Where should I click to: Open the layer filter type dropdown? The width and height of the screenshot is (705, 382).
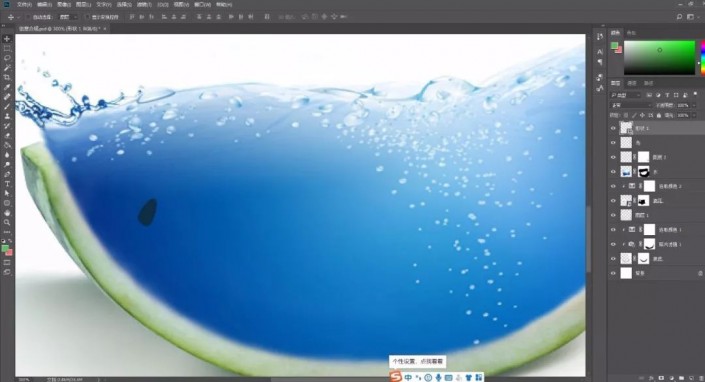625,95
